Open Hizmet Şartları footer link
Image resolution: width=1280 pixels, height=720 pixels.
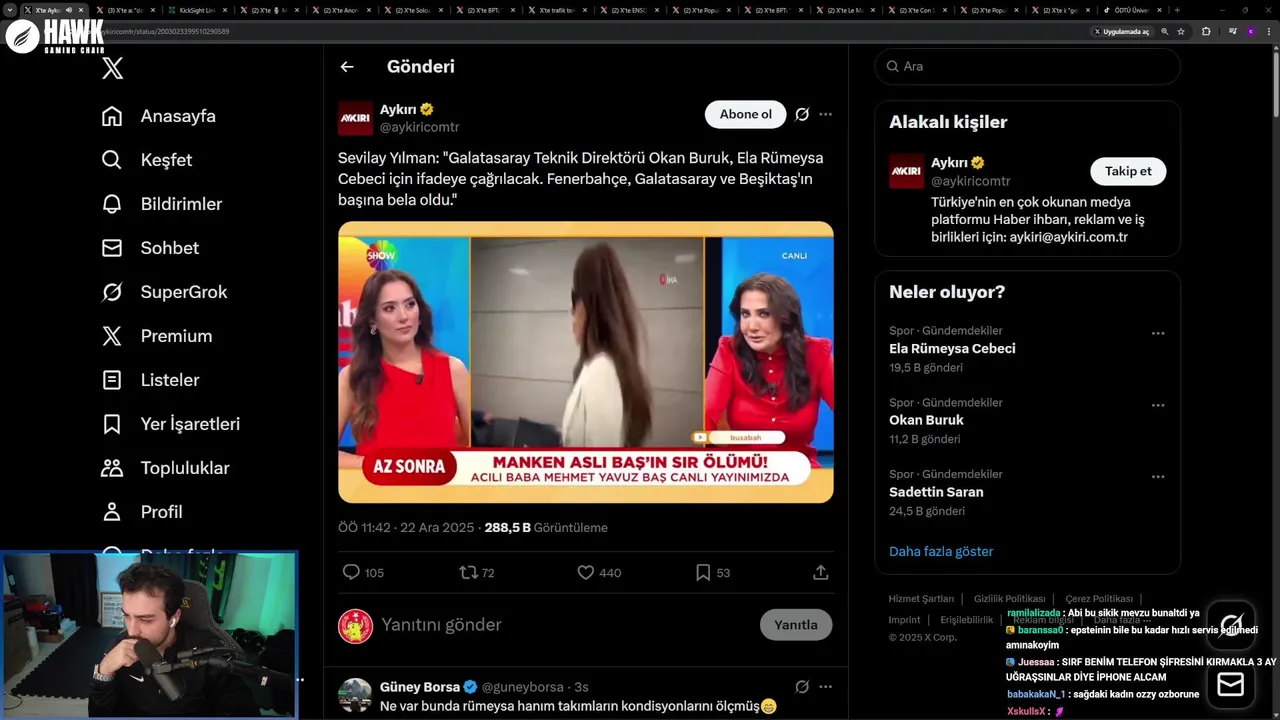[x=921, y=599]
